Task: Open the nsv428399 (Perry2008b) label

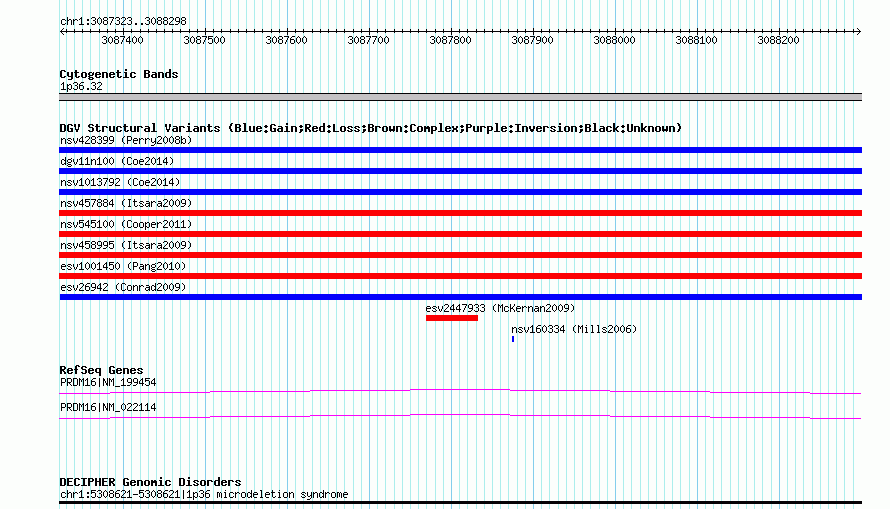Action: click(126, 140)
